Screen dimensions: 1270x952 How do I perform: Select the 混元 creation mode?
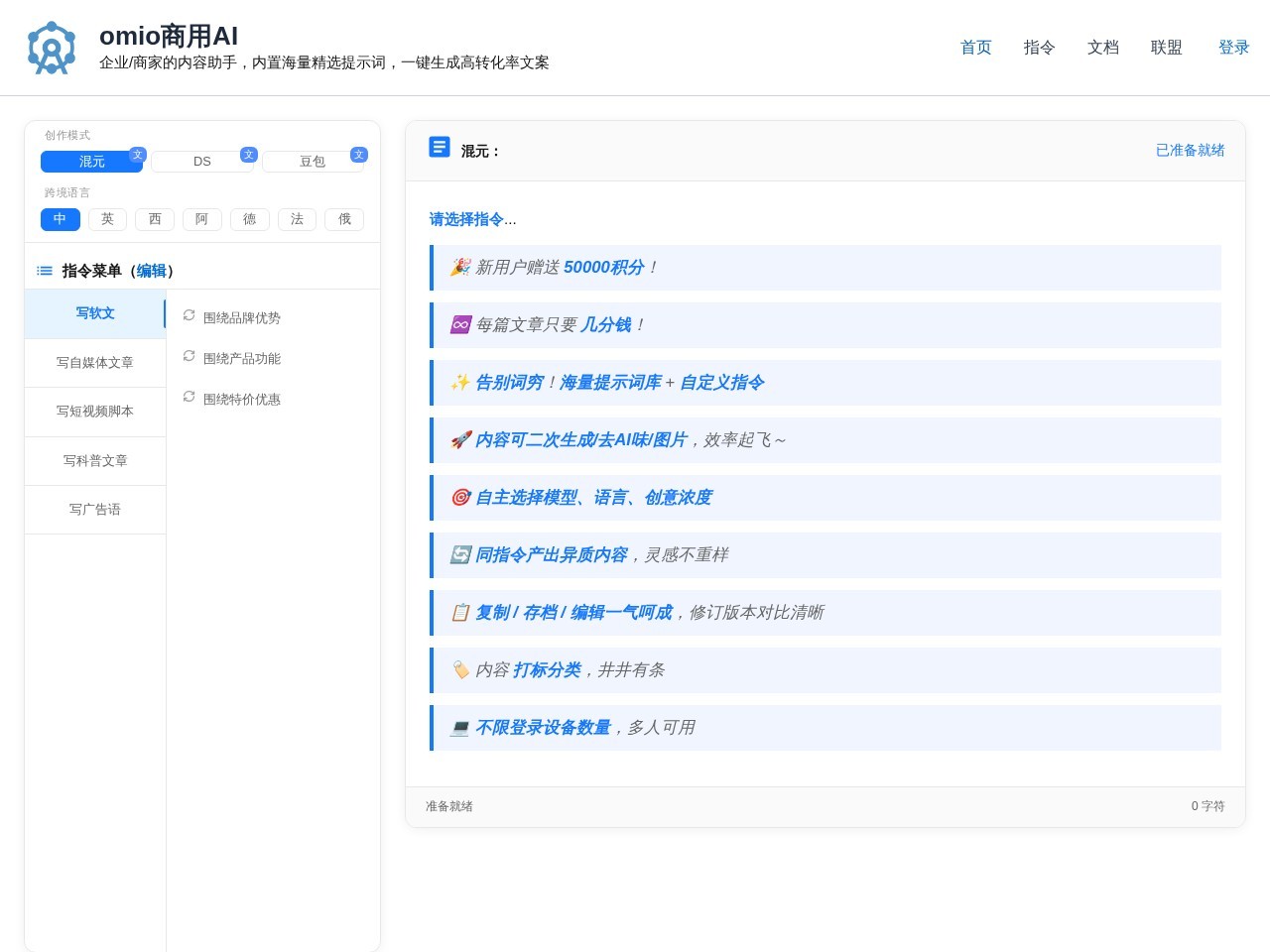click(91, 162)
